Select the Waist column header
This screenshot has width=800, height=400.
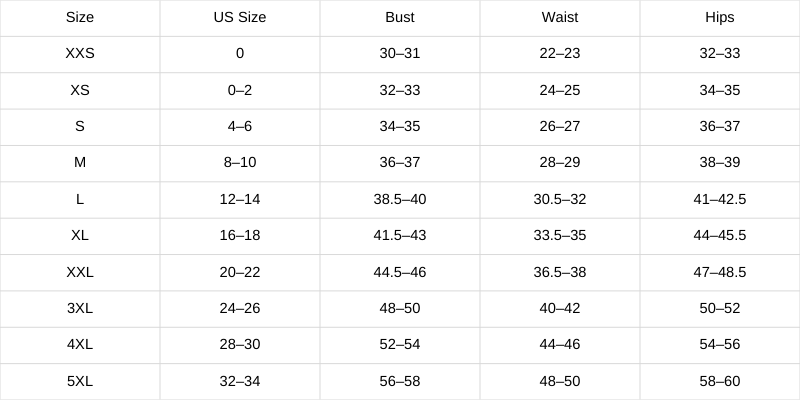[x=560, y=17]
